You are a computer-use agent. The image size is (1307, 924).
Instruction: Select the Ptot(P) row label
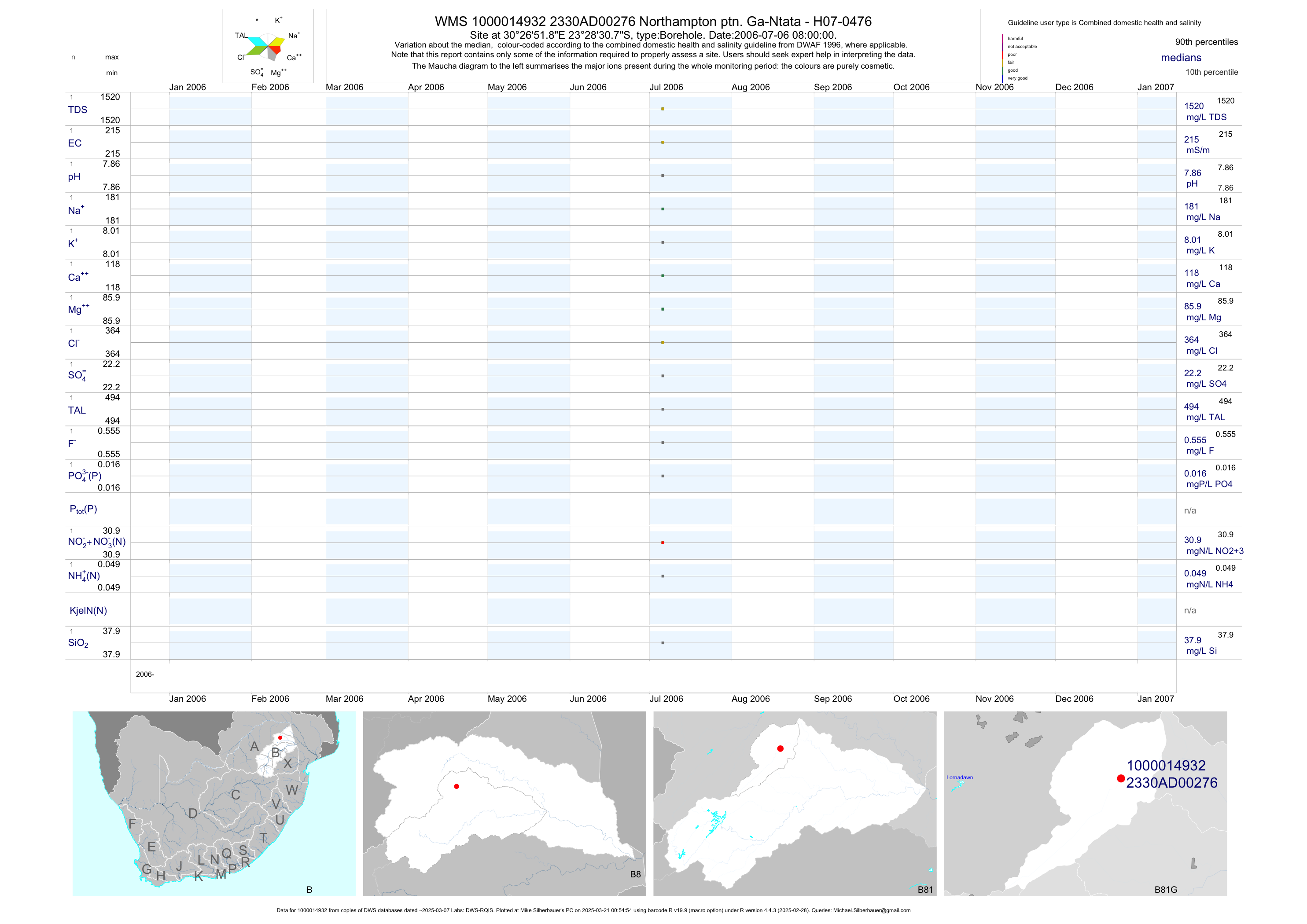[83, 509]
